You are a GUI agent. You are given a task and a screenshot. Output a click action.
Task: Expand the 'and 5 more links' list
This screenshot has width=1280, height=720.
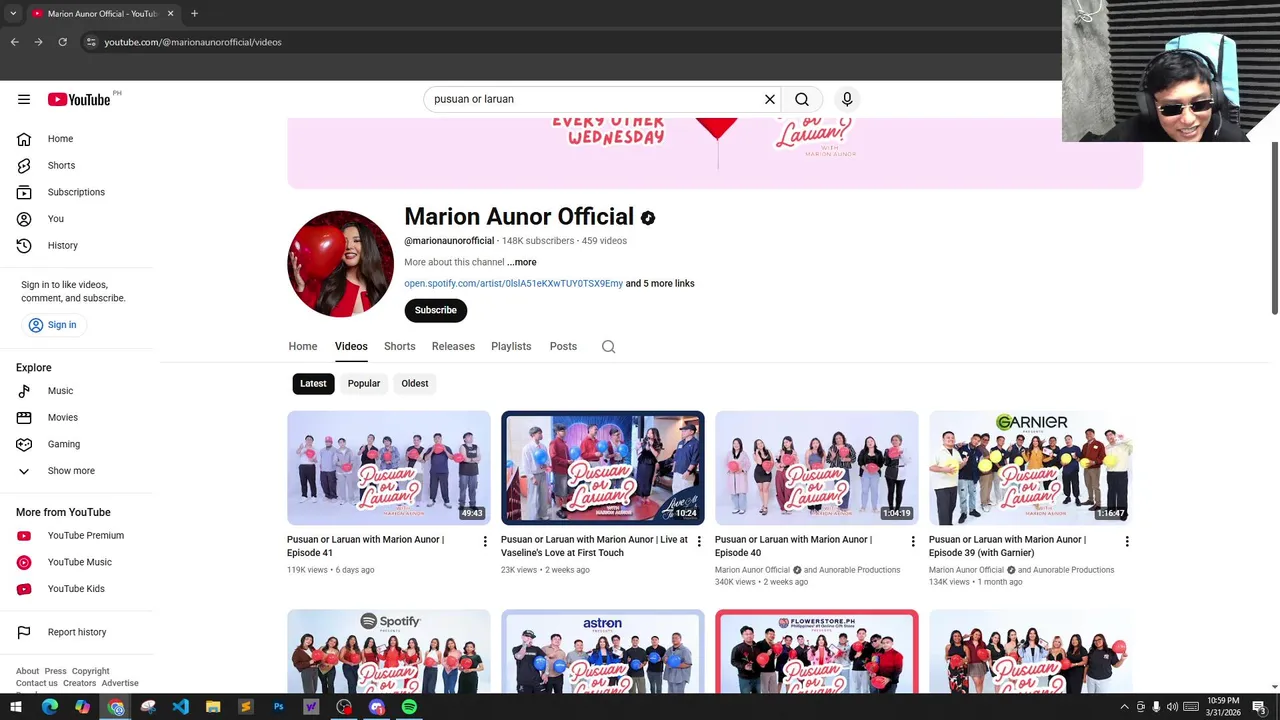[660, 283]
